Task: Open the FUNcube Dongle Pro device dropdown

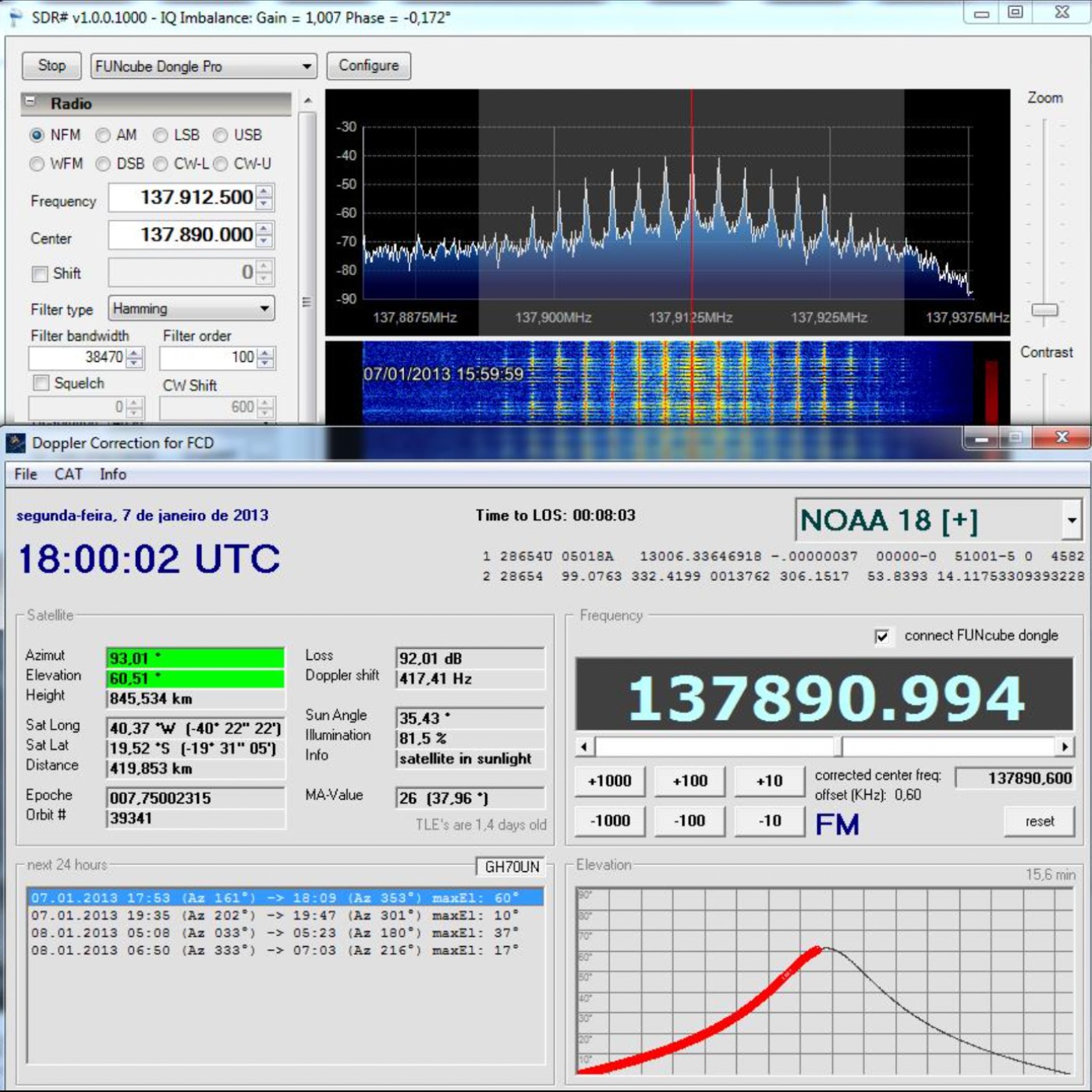Action: click(x=307, y=66)
